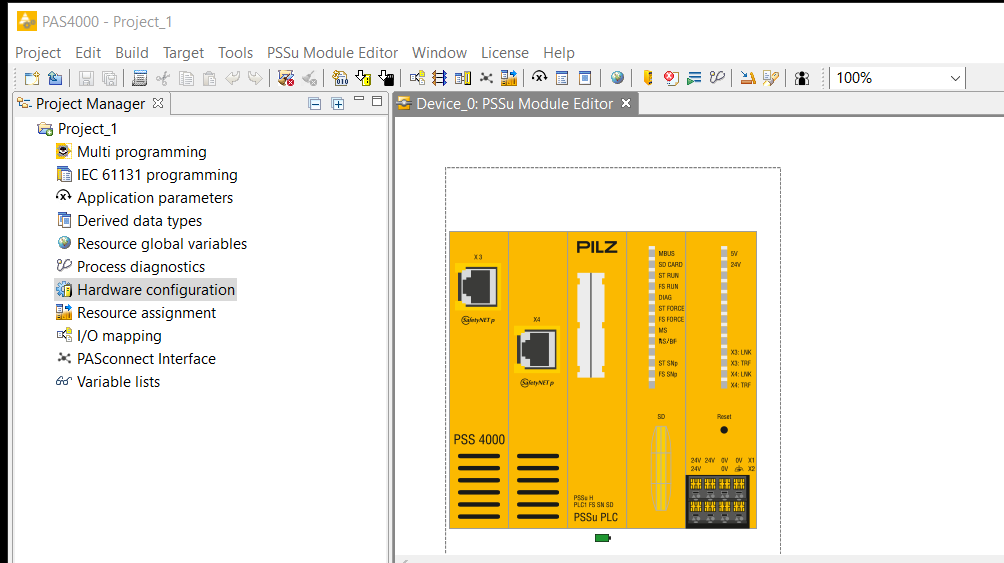Click the stethoscope toolbar icon
This screenshot has width=1004, height=563.
coord(717,78)
